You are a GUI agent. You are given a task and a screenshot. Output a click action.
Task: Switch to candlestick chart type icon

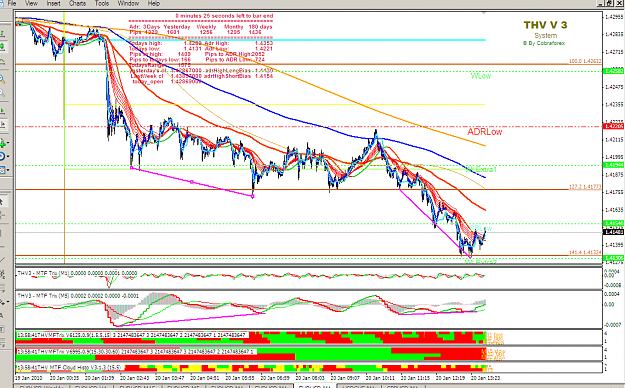coord(2,47)
